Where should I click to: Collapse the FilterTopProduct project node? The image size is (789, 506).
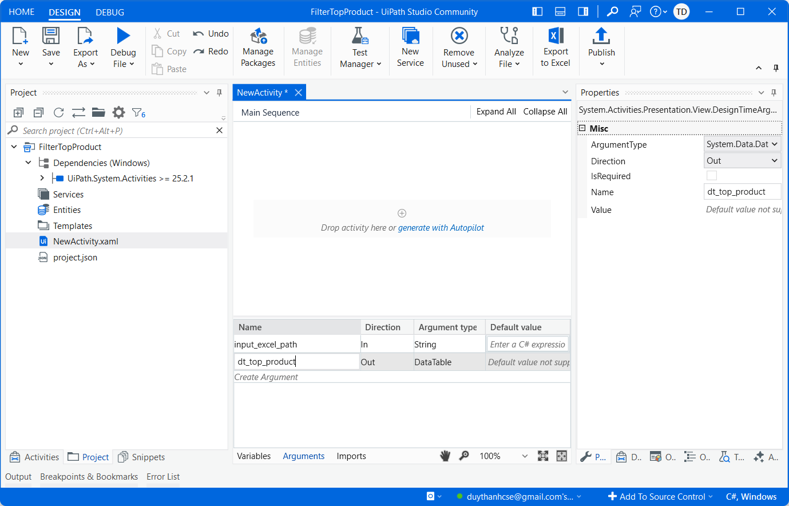tap(14, 147)
